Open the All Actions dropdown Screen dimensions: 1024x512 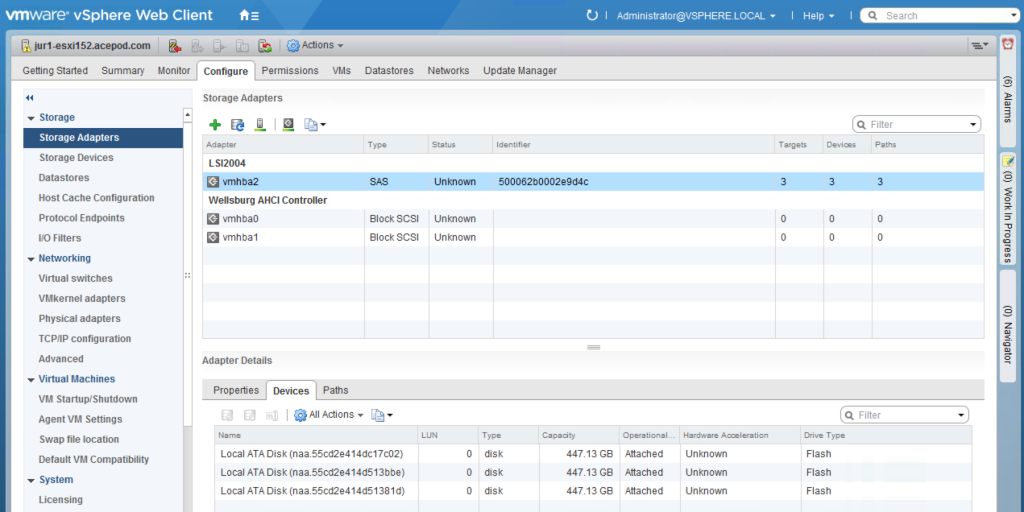[x=328, y=415]
